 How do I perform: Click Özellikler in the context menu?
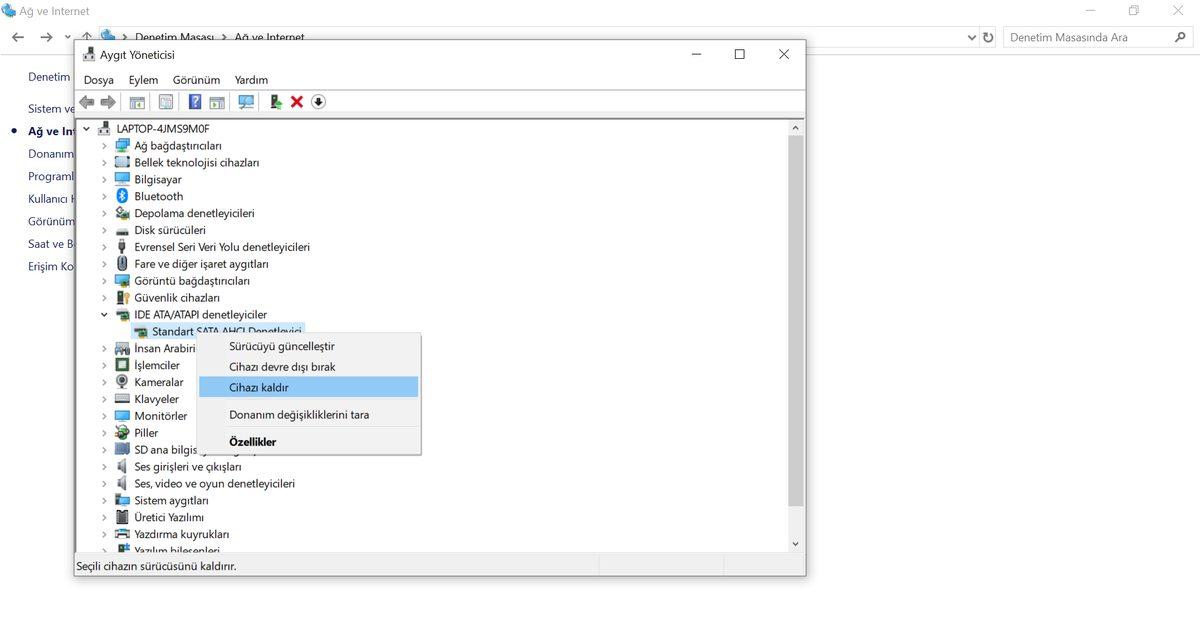tap(253, 441)
